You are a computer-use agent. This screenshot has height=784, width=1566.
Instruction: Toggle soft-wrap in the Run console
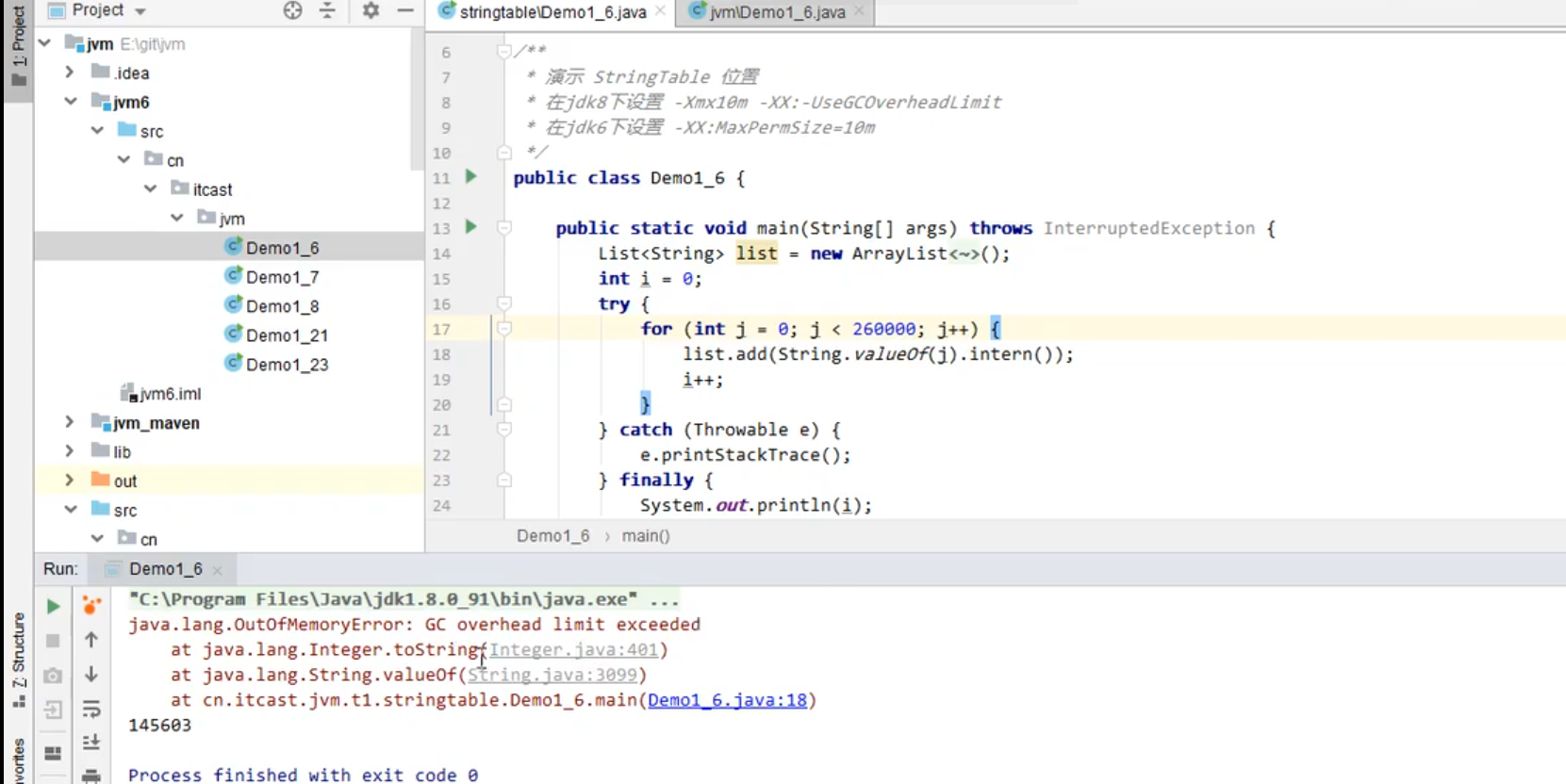tap(91, 709)
